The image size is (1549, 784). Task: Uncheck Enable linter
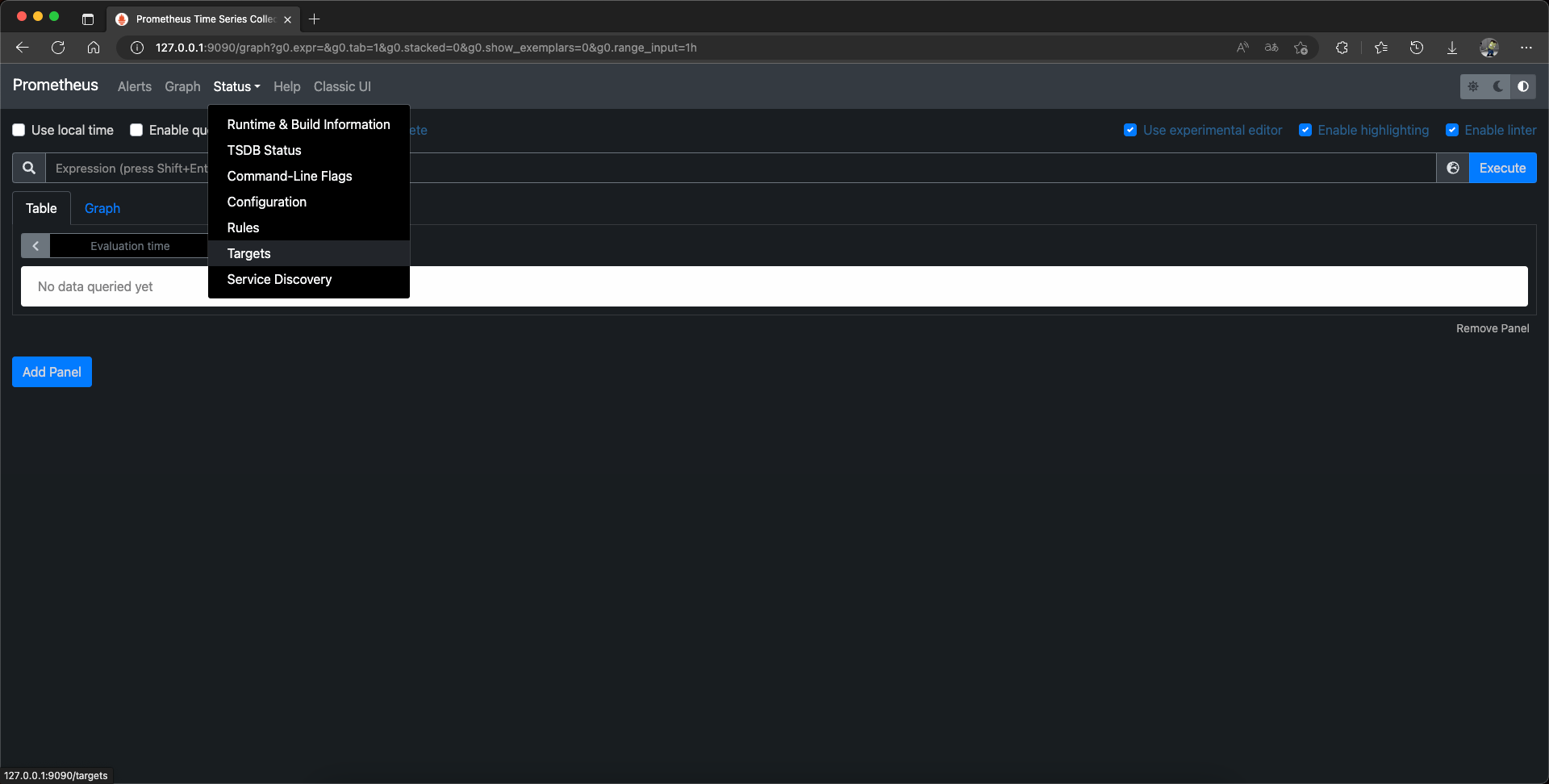pyautogui.click(x=1452, y=130)
